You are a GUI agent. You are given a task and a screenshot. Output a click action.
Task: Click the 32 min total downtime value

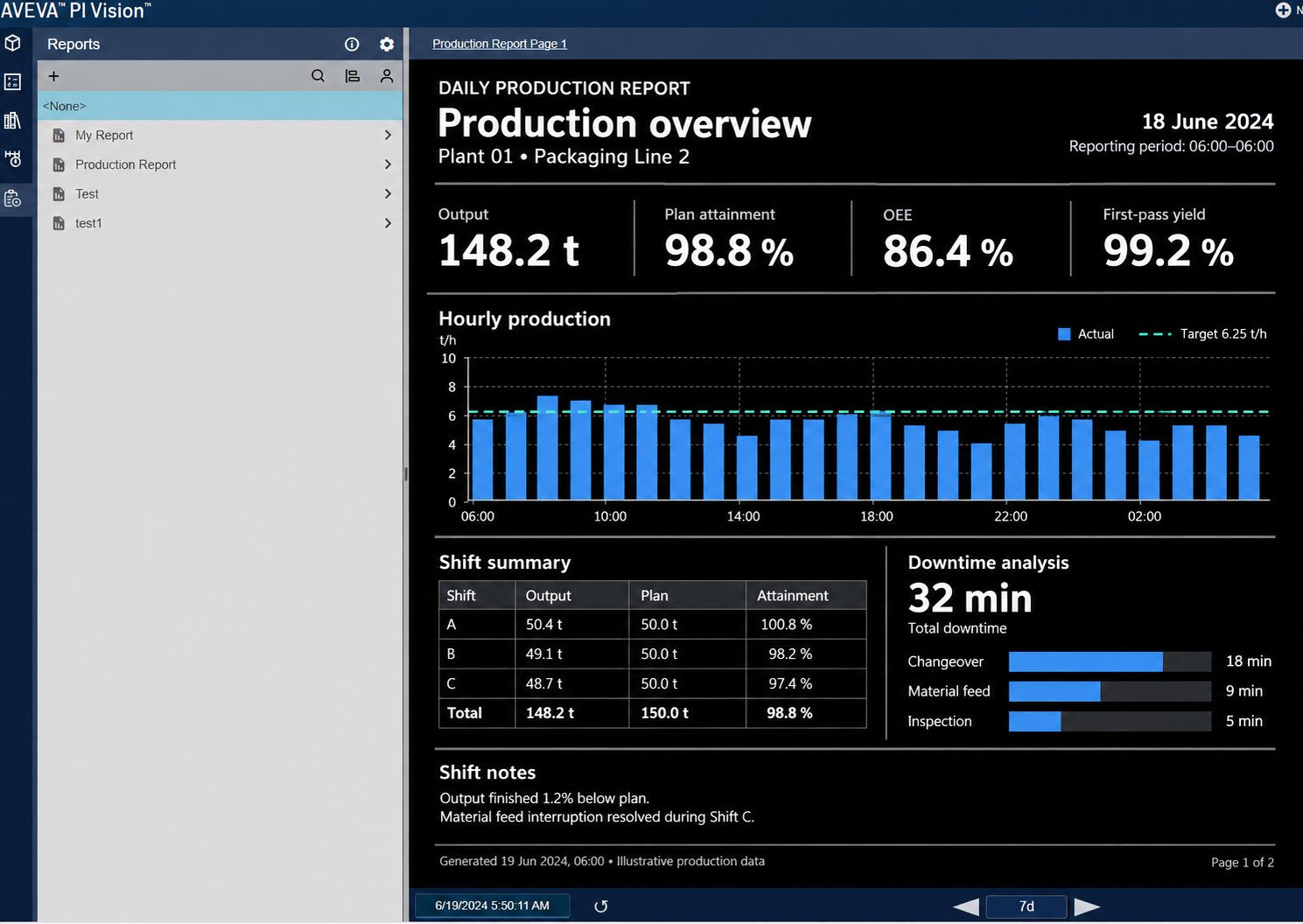pos(970,598)
